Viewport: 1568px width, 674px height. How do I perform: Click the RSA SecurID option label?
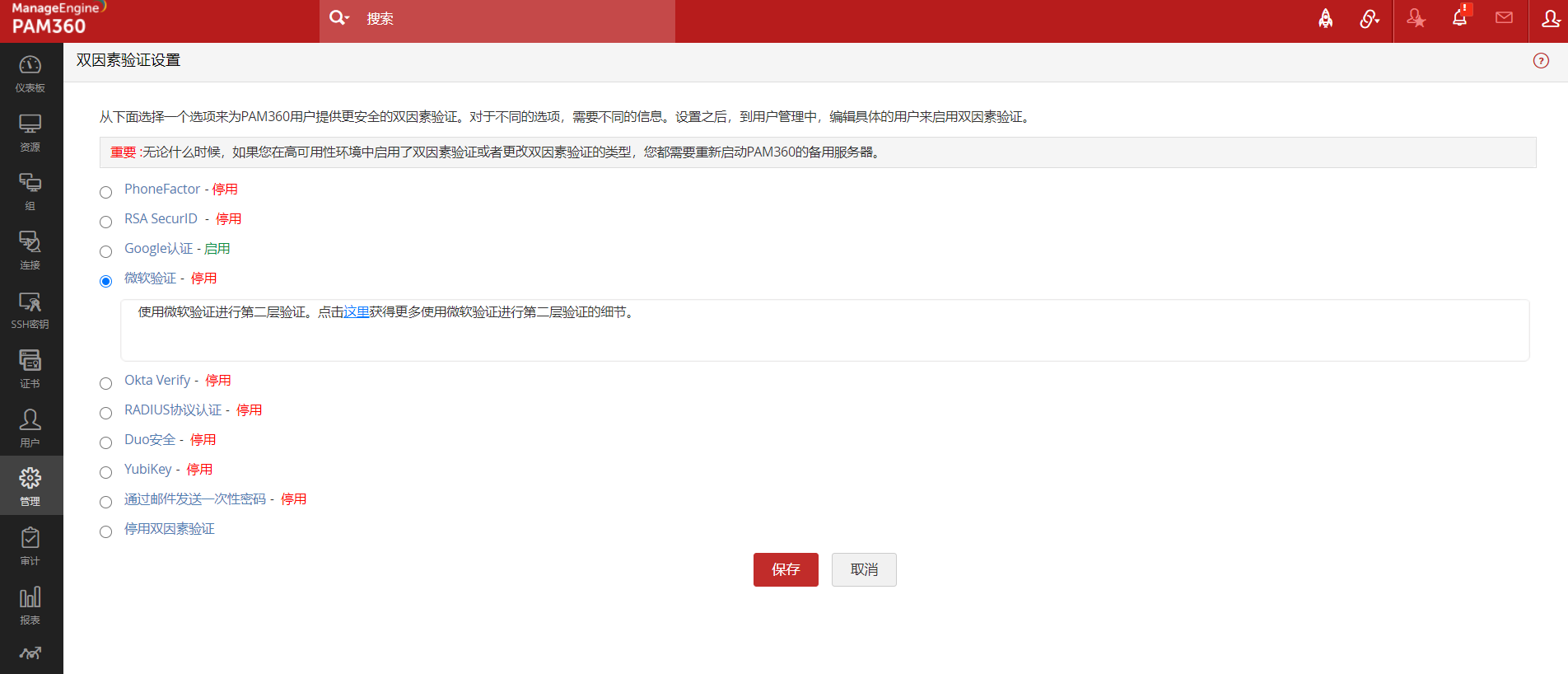[x=161, y=219]
